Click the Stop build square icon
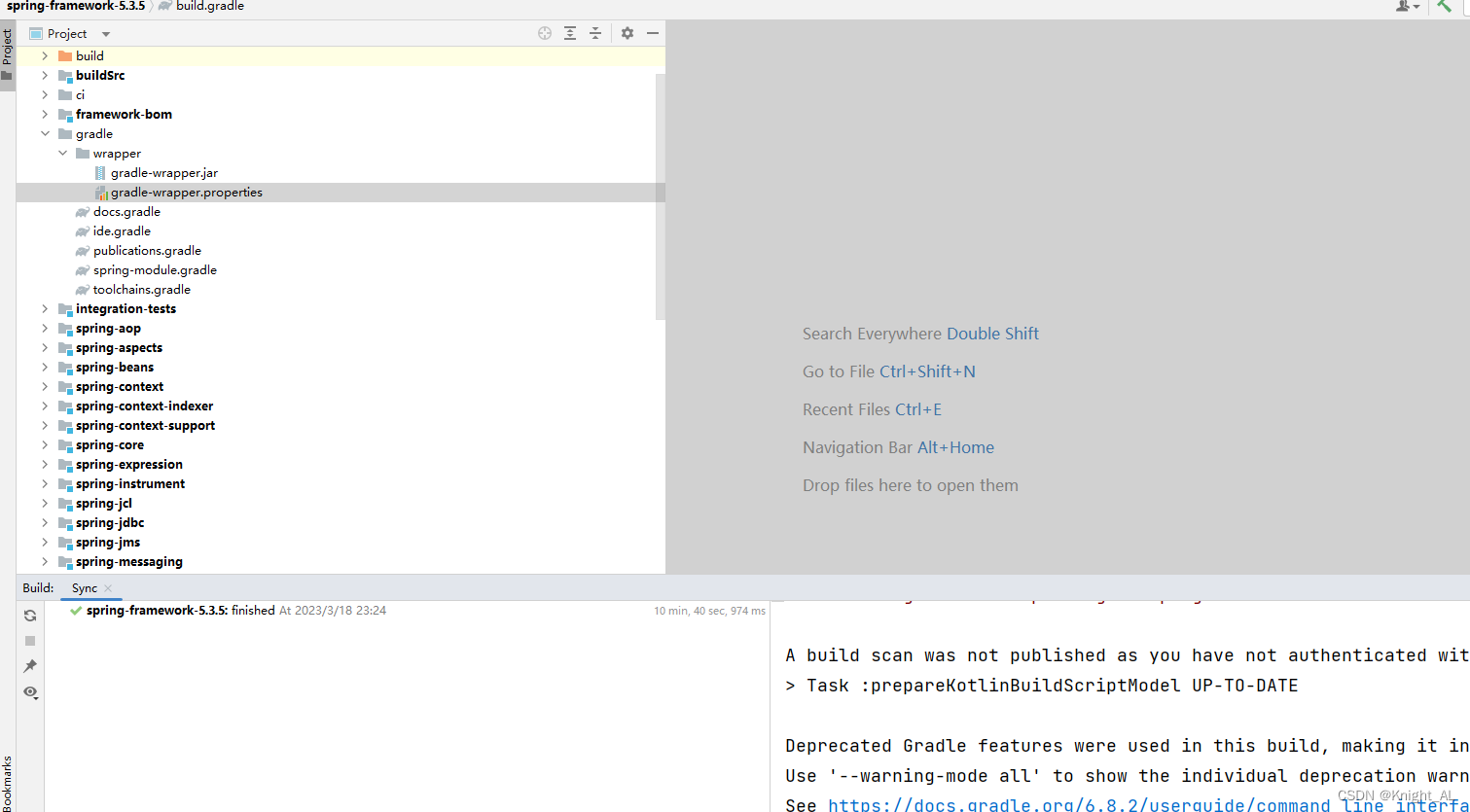This screenshot has width=1470, height=812. [30, 641]
